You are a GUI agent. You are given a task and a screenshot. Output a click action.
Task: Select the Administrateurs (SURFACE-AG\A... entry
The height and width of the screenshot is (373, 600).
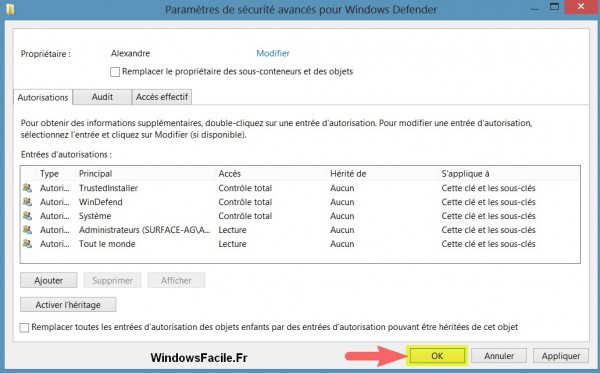pos(145,230)
